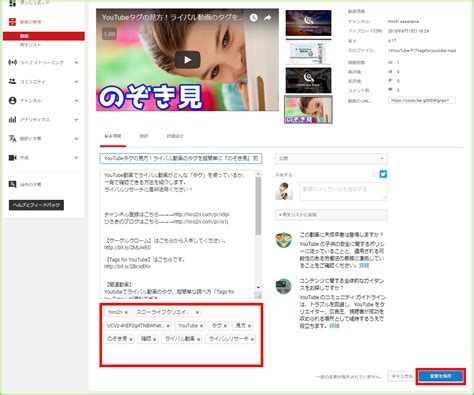The width and height of the screenshot is (474, 395).
Task: Click the share message input field
Action: [343, 192]
